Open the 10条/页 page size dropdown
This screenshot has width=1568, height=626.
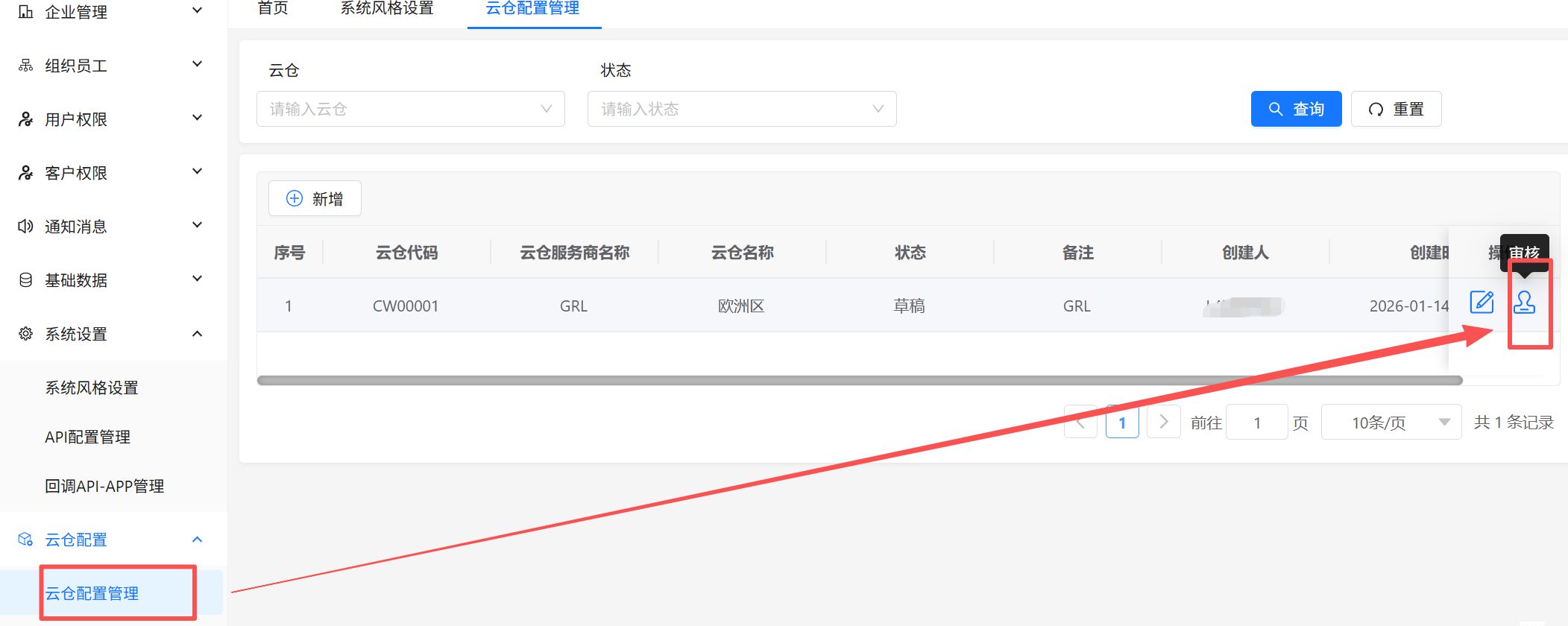pyautogui.click(x=1391, y=423)
